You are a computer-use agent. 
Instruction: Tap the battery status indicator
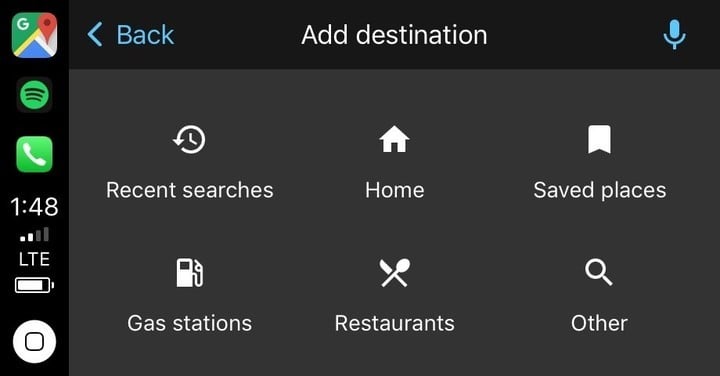[x=34, y=286]
